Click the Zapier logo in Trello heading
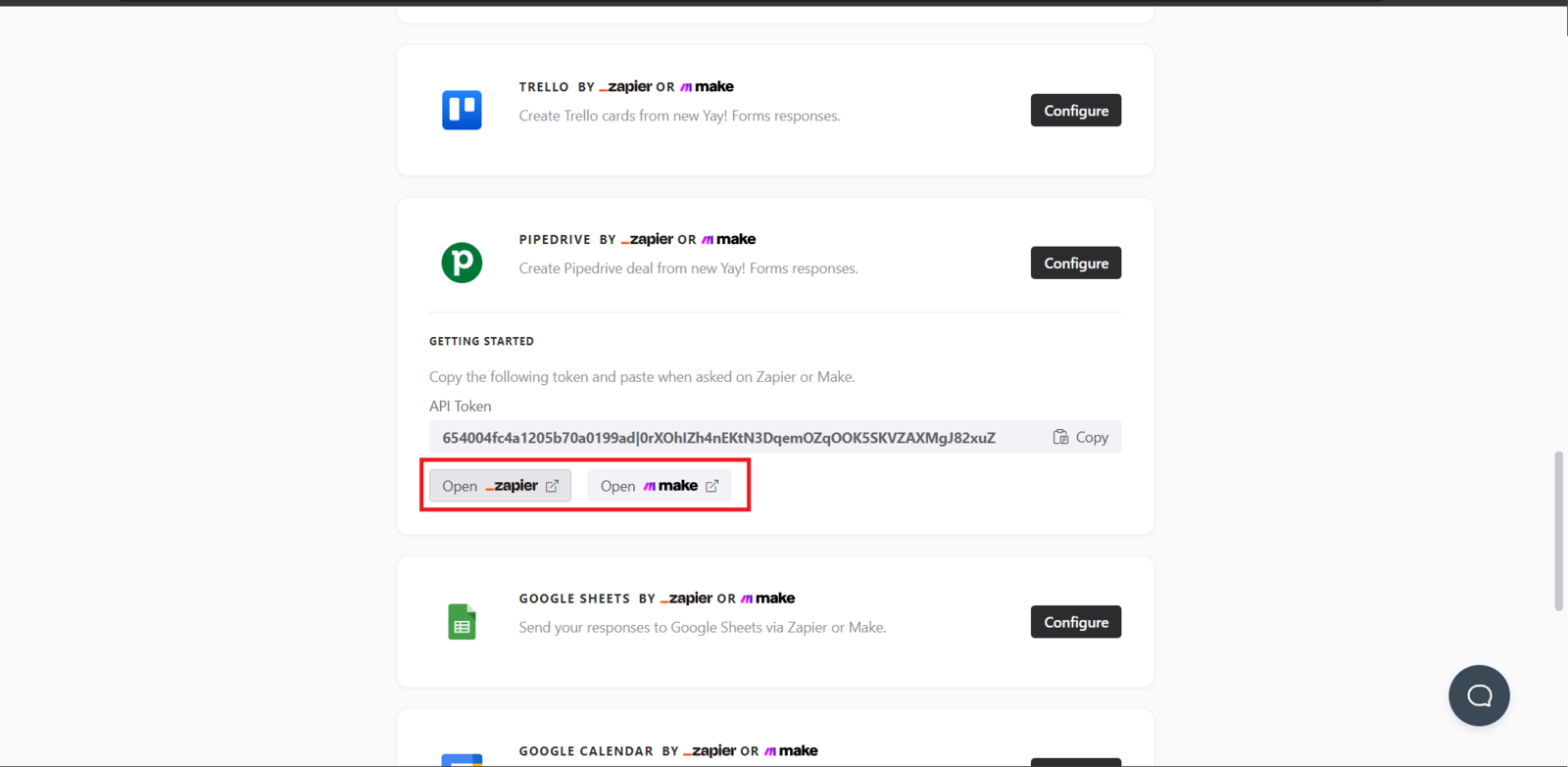 tap(625, 86)
